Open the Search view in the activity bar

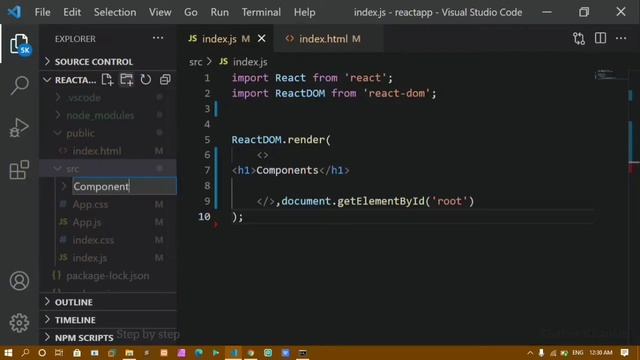[x=19, y=85]
